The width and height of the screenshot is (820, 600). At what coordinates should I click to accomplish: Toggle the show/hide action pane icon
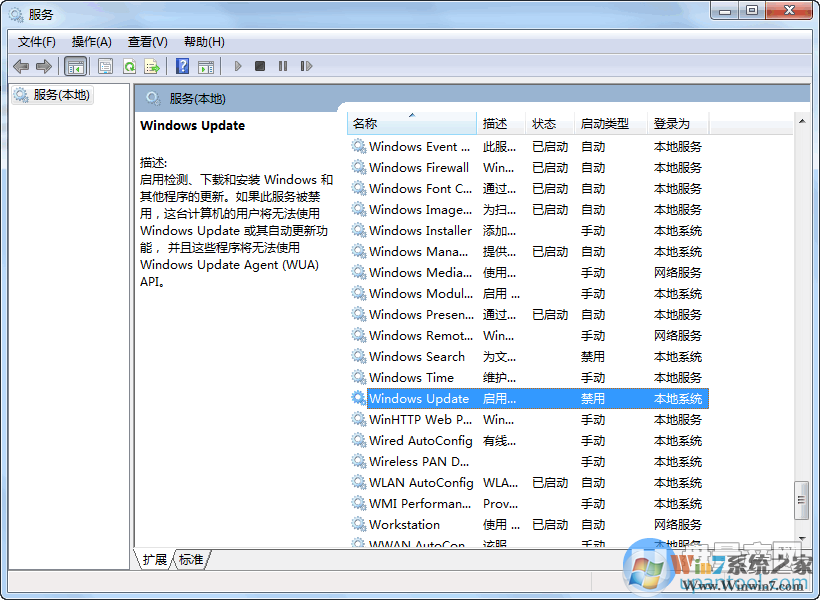[x=206, y=66]
